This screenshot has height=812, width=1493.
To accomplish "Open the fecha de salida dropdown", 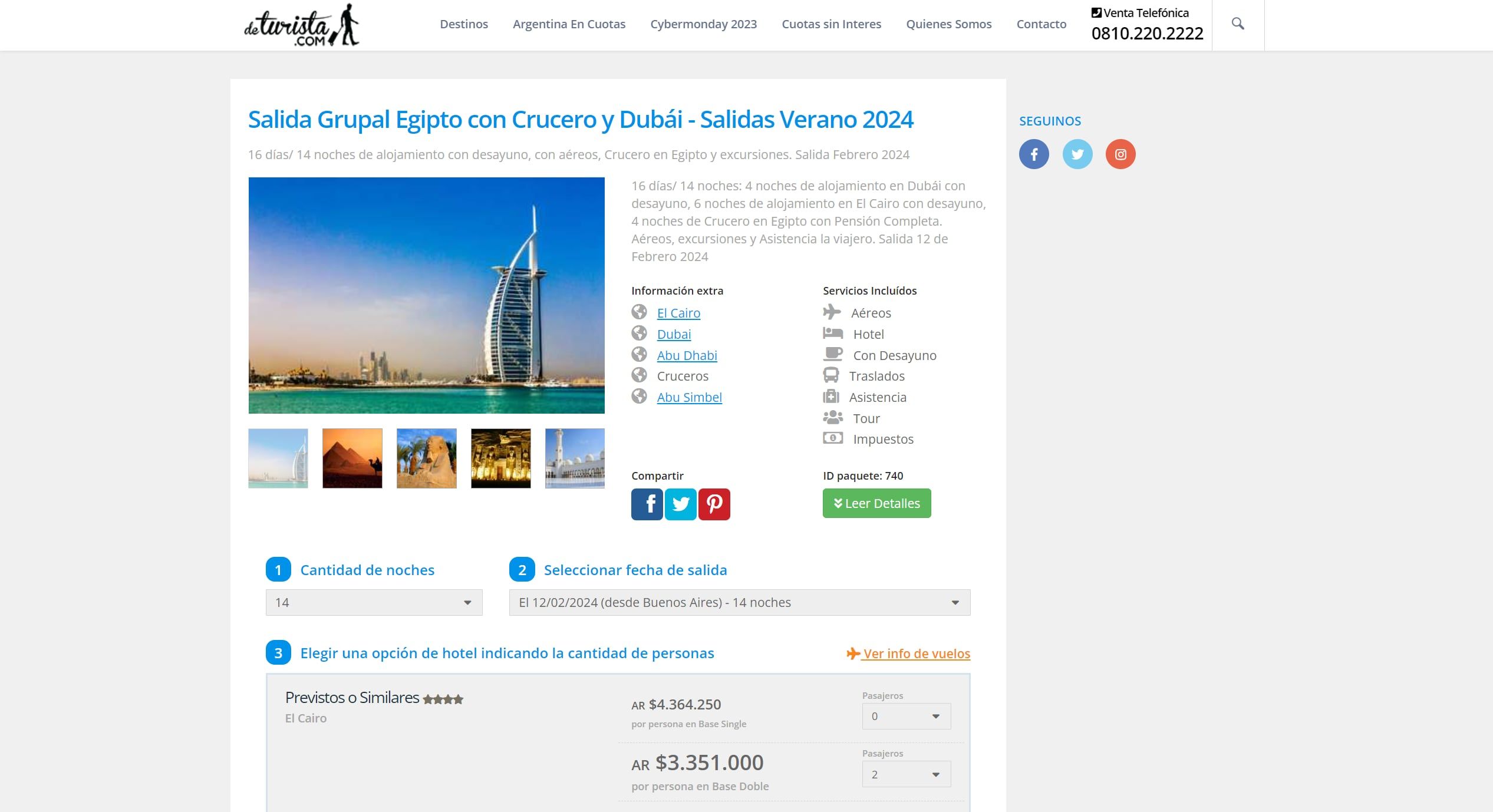I will (740, 603).
